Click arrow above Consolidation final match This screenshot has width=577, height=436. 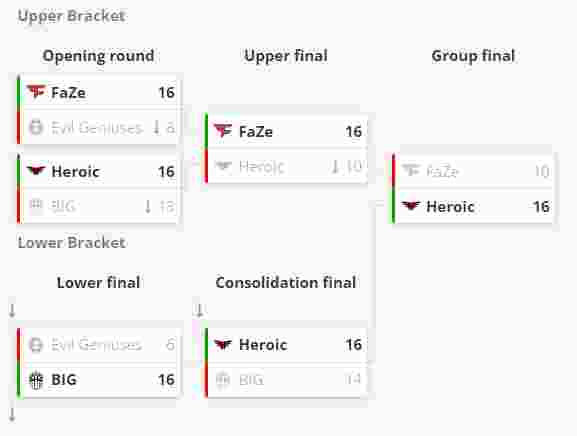199,310
